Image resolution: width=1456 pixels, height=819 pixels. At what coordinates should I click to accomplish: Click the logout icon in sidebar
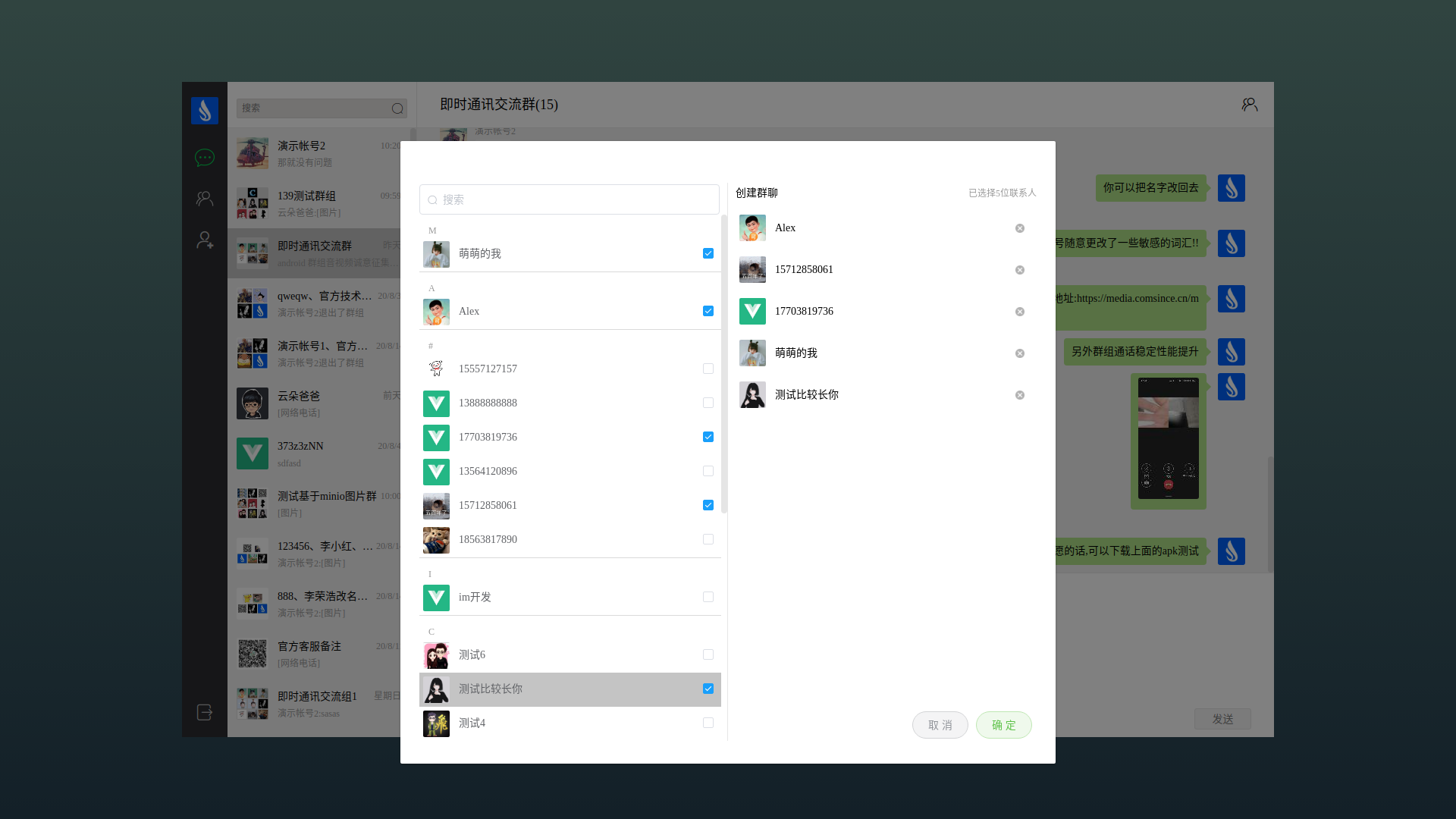[205, 712]
